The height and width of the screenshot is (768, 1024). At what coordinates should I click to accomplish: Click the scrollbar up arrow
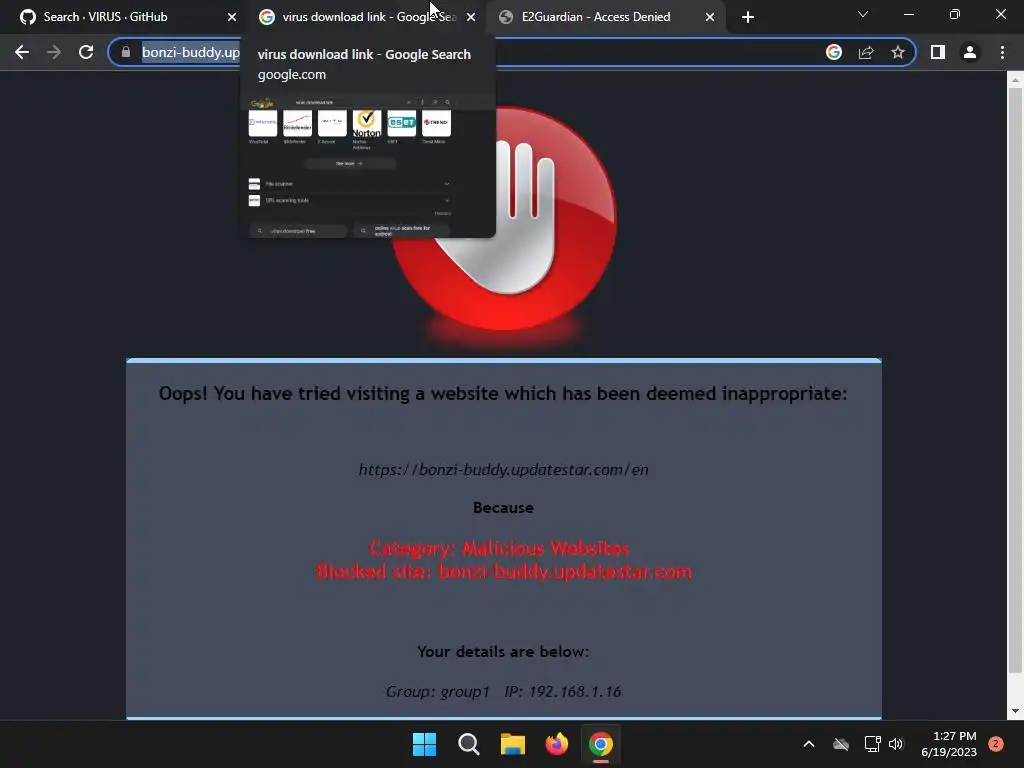click(x=1015, y=80)
